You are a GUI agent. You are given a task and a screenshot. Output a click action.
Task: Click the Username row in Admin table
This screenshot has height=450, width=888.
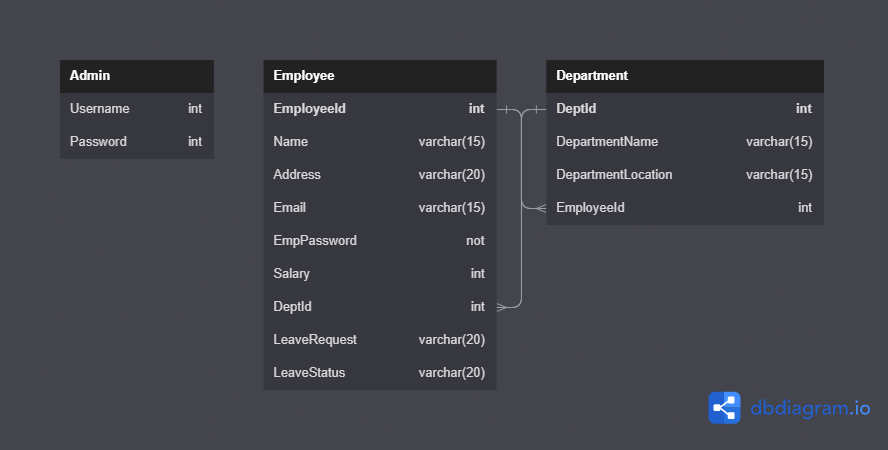137,109
